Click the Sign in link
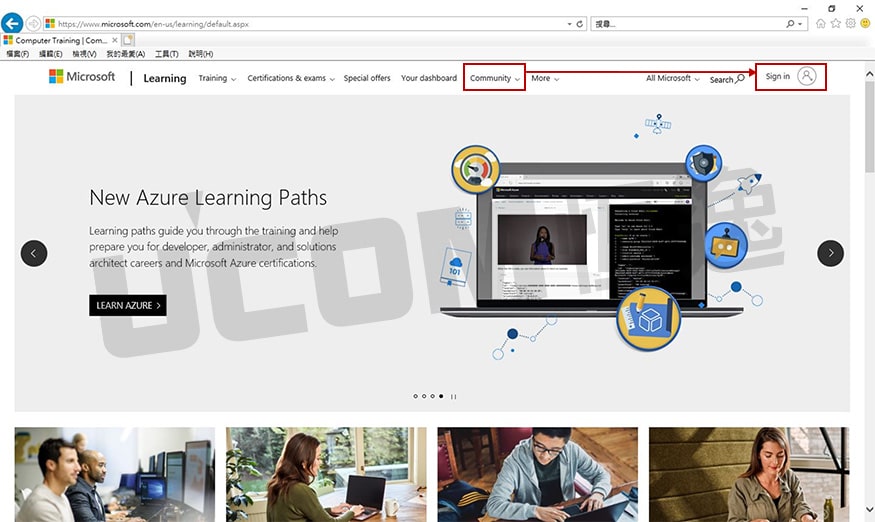Screen dimensions: 875x522 777,76
